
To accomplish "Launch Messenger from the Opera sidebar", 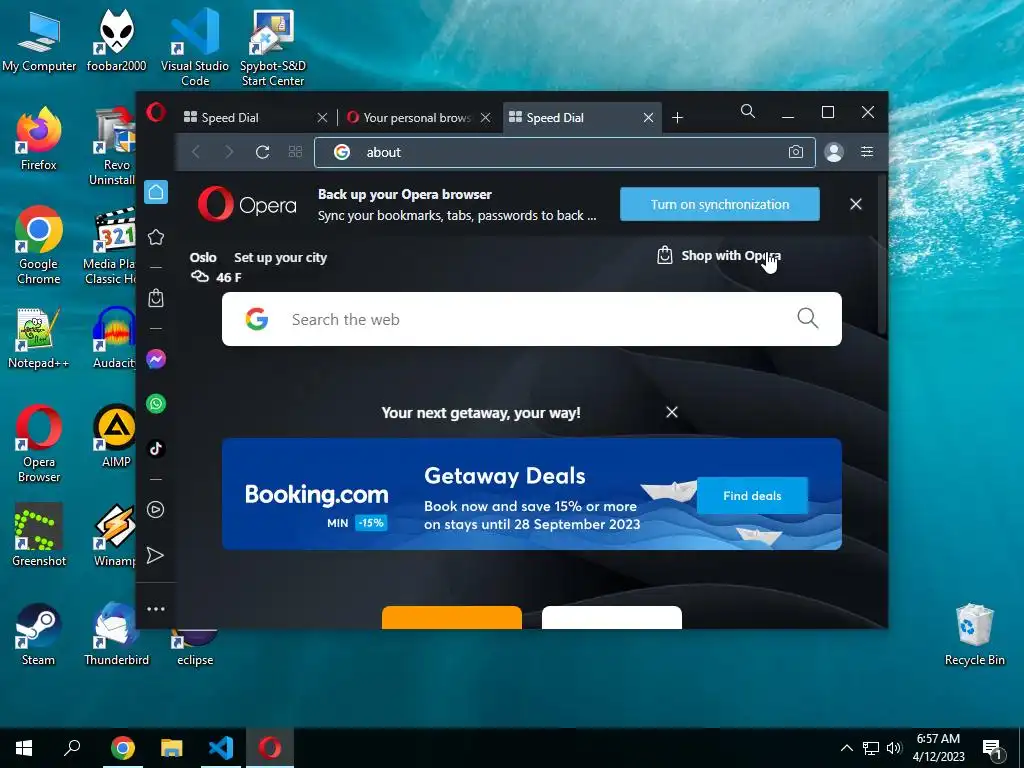I will pos(156,359).
